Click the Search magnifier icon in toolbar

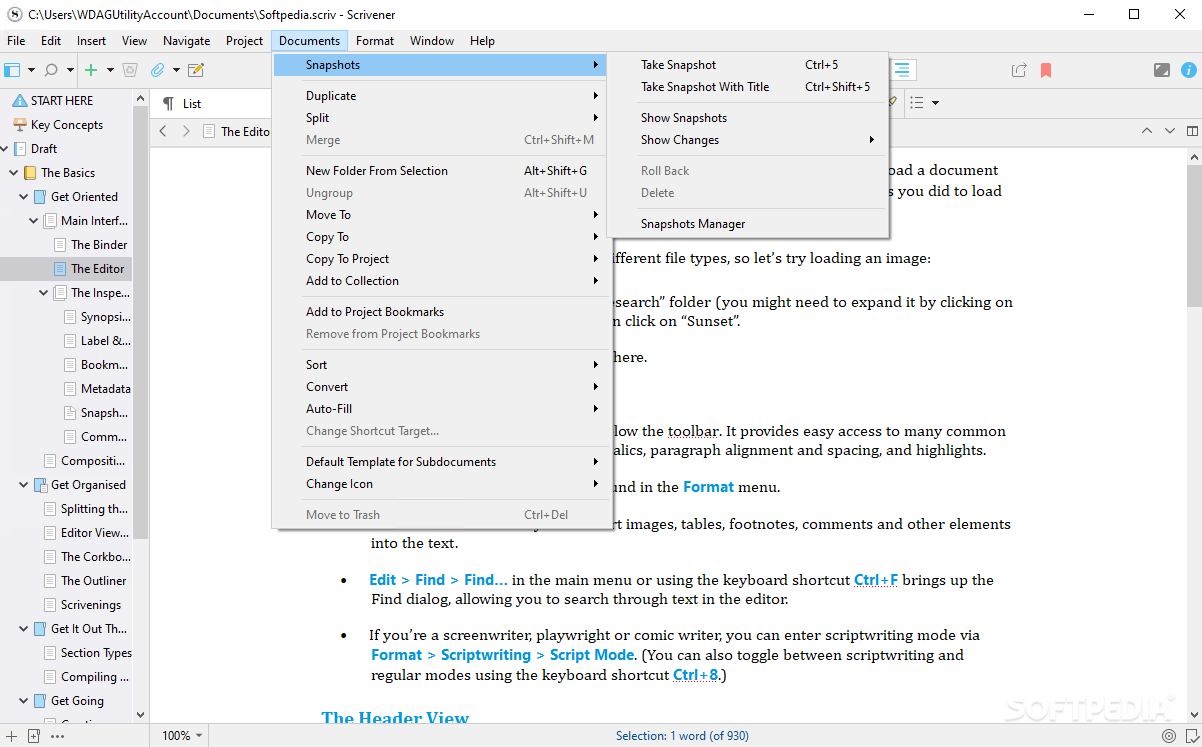click(51, 70)
